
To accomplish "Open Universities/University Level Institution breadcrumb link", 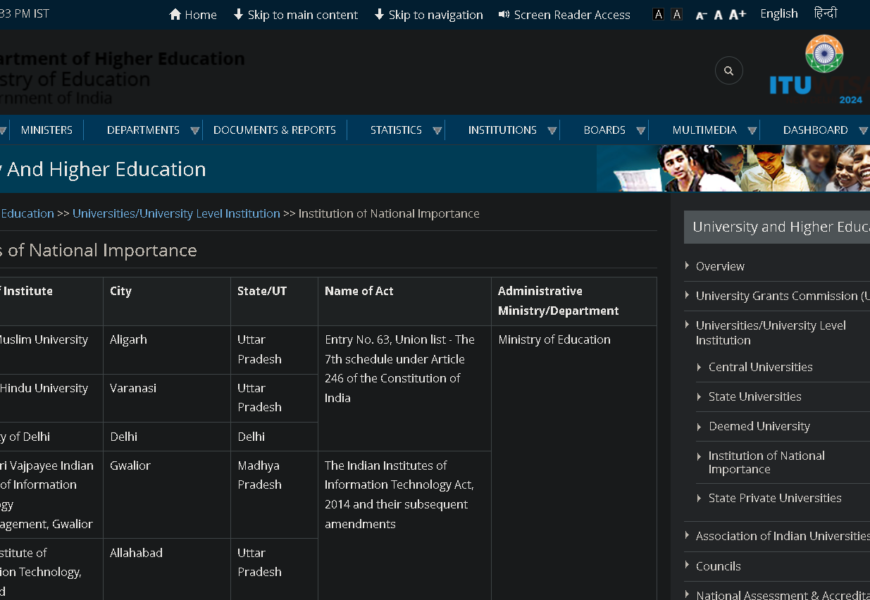I will [176, 214].
